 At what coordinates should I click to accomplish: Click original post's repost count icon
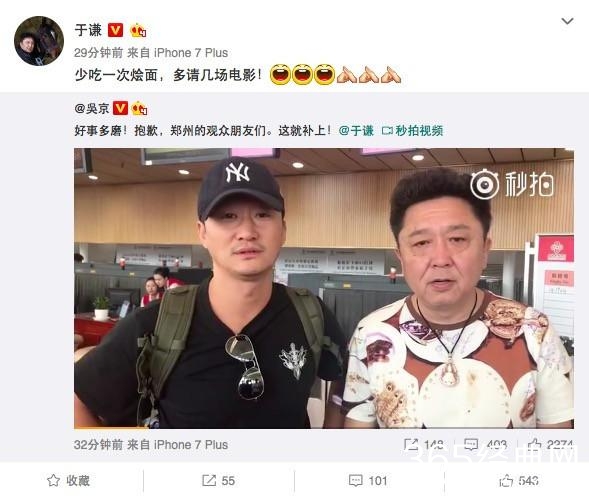[x=411, y=445]
